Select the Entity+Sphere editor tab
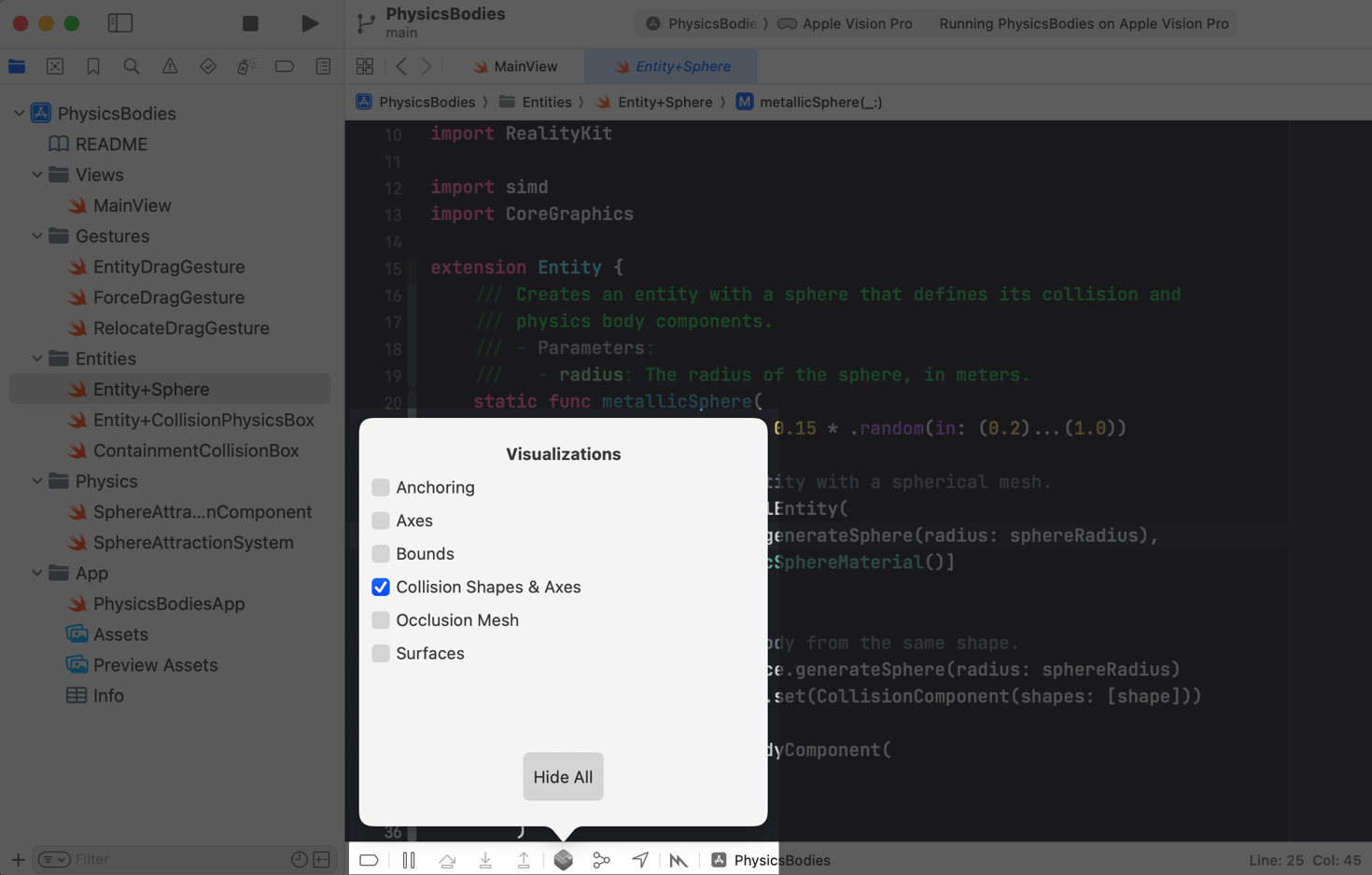The height and width of the screenshot is (875, 1372). 672,66
